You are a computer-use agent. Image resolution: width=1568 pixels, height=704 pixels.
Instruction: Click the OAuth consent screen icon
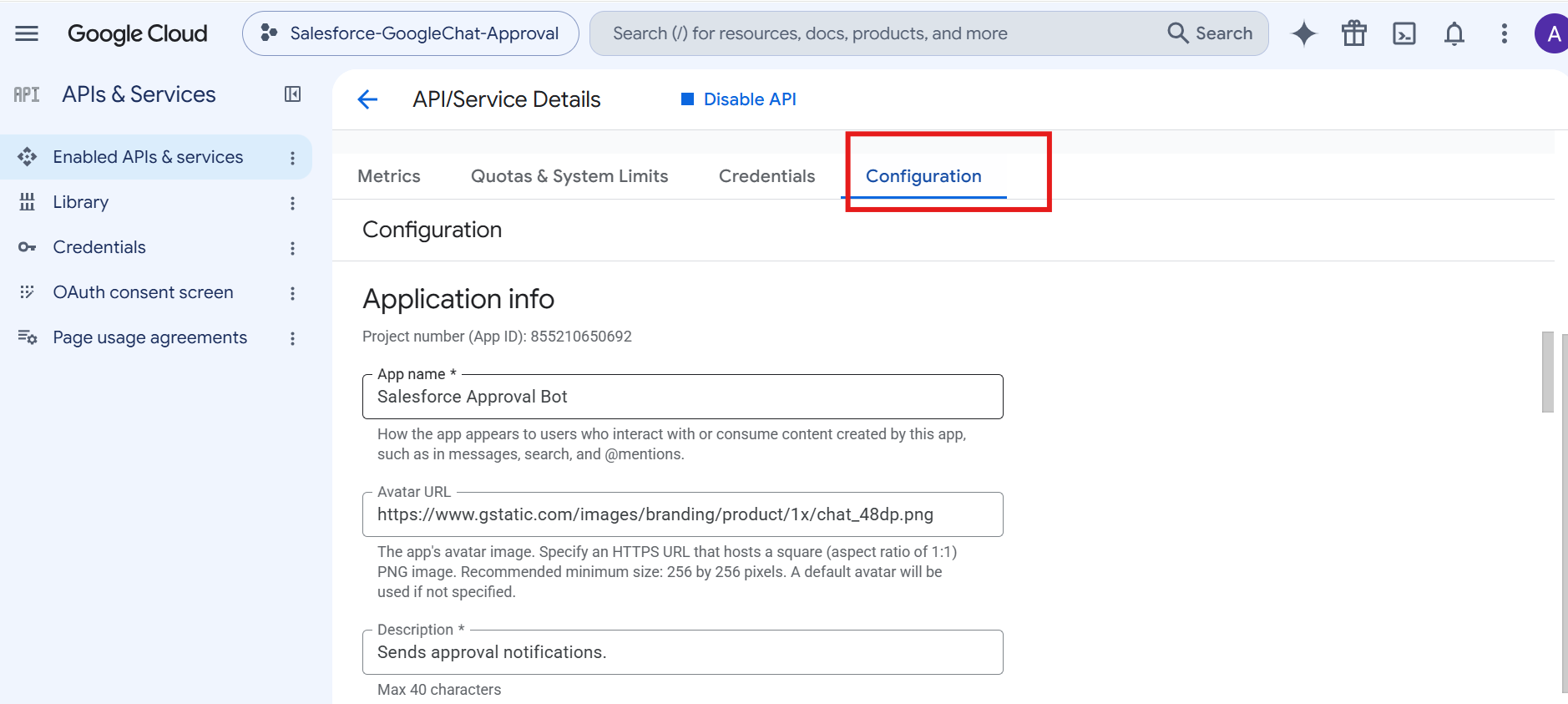point(27,292)
